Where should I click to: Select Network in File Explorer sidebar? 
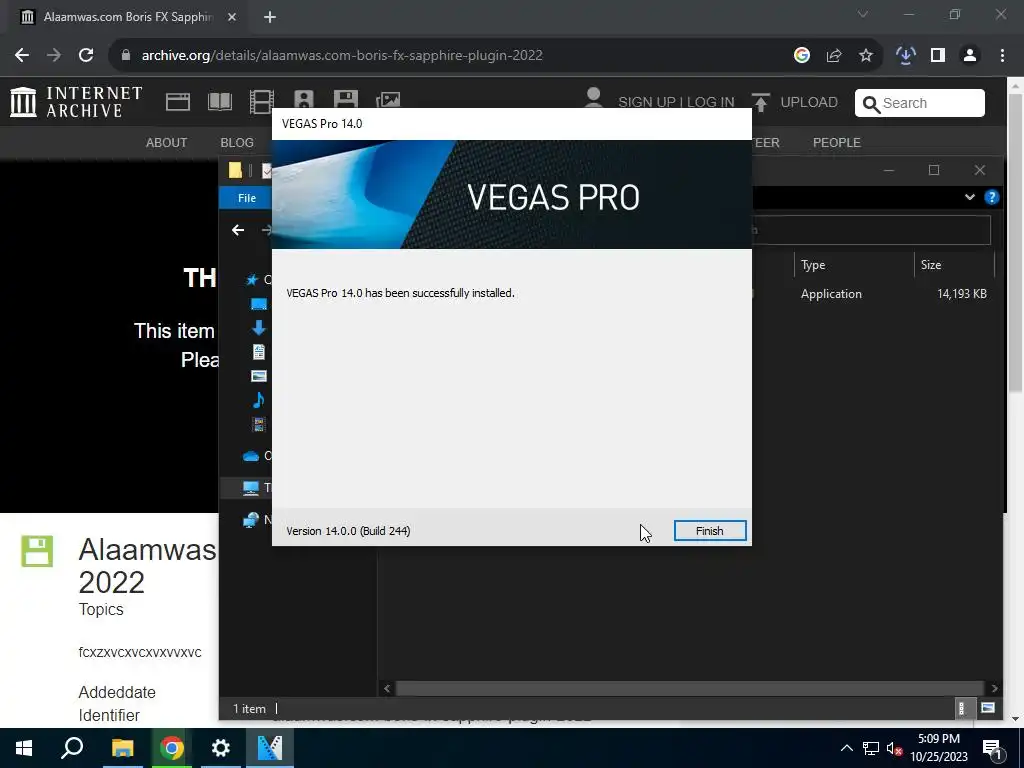coord(251,520)
